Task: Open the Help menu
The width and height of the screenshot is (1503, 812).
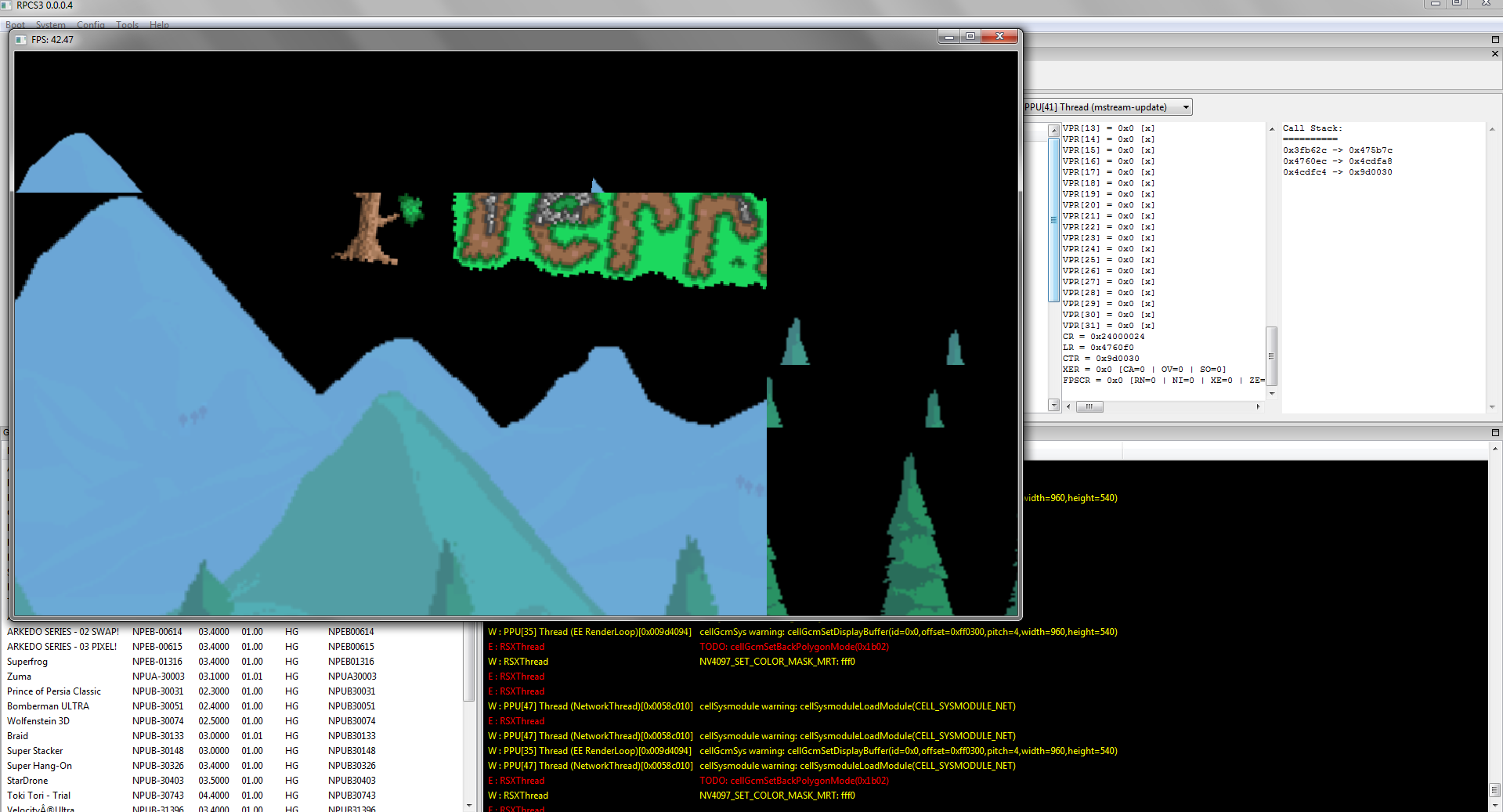Action: click(159, 25)
